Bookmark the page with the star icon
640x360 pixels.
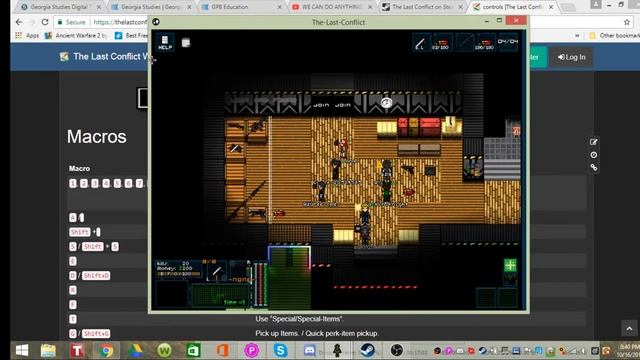[627, 22]
